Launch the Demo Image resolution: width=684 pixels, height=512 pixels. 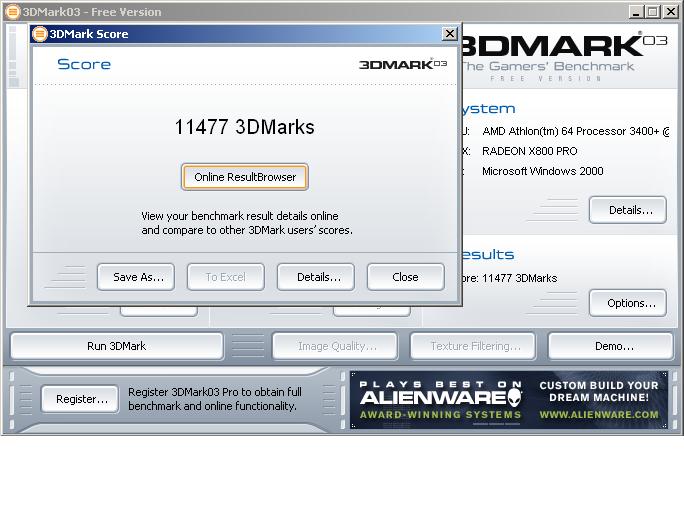click(611, 346)
